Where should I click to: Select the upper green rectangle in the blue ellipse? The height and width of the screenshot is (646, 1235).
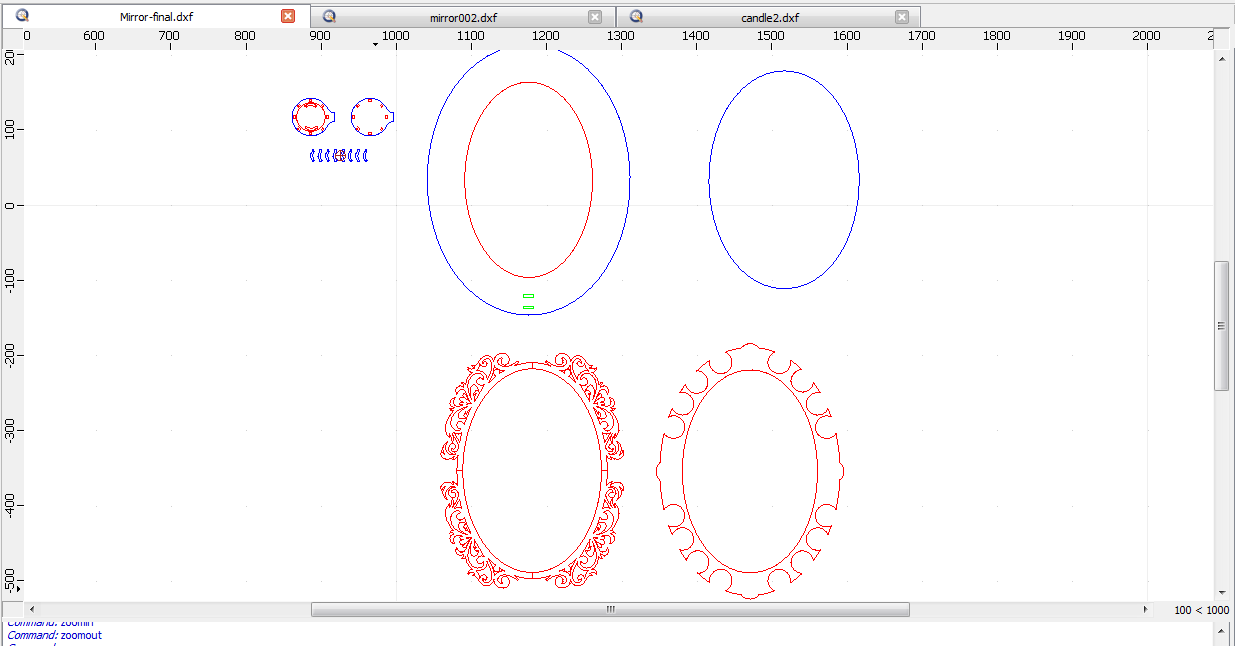point(528,296)
